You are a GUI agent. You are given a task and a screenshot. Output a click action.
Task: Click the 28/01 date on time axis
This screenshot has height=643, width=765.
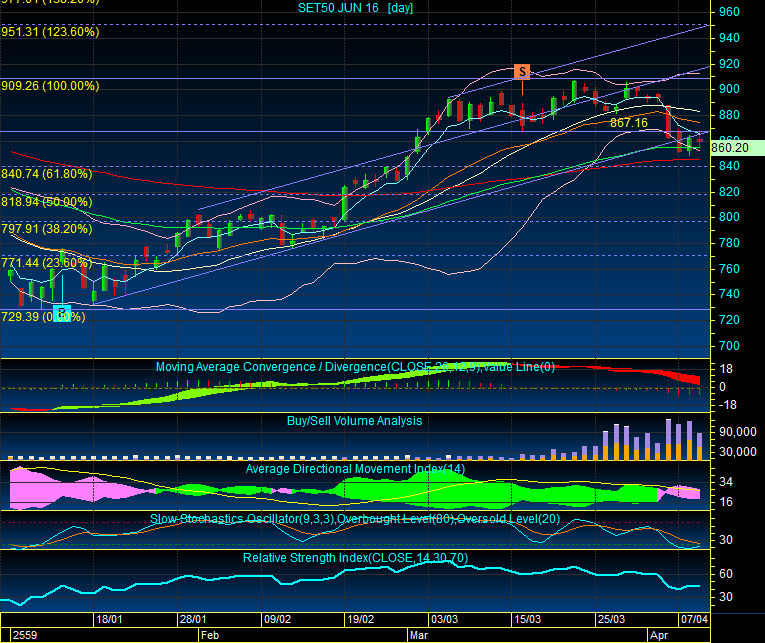[193, 619]
